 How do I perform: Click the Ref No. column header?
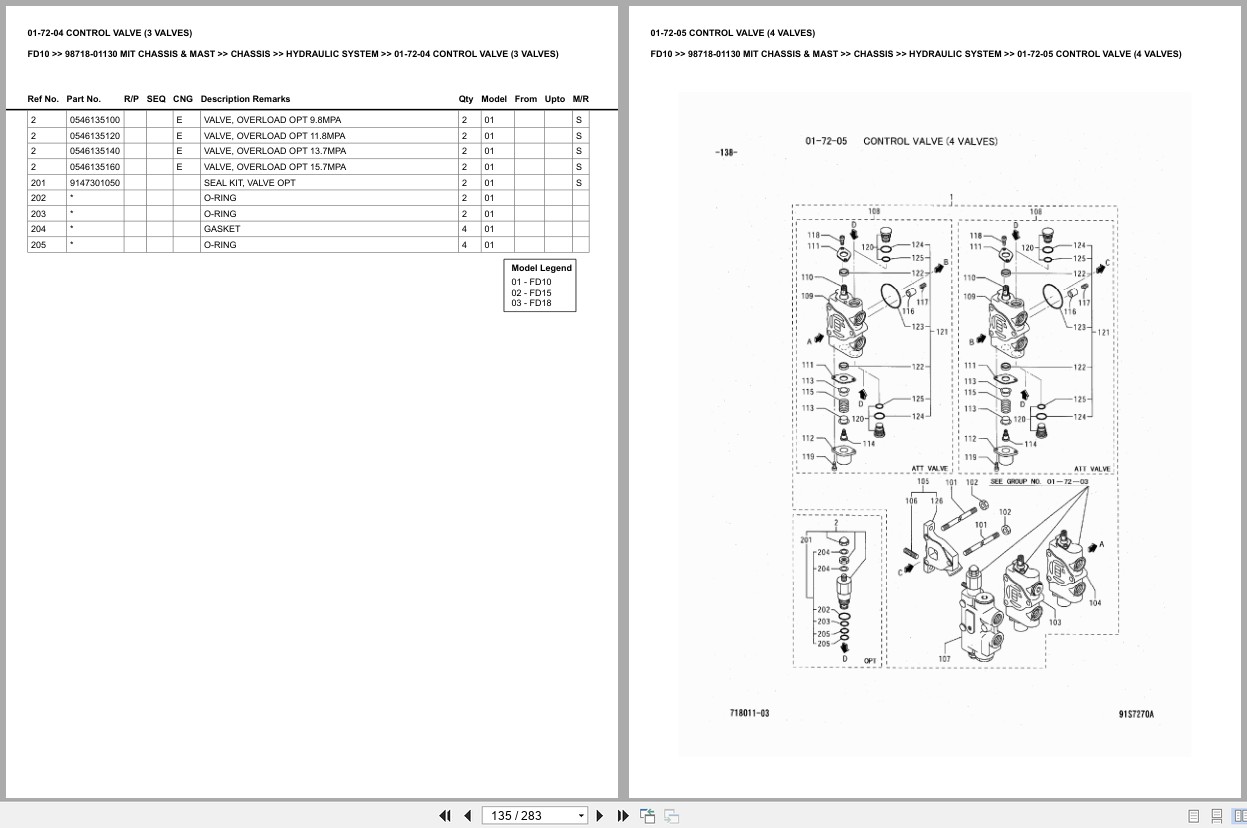click(43, 99)
